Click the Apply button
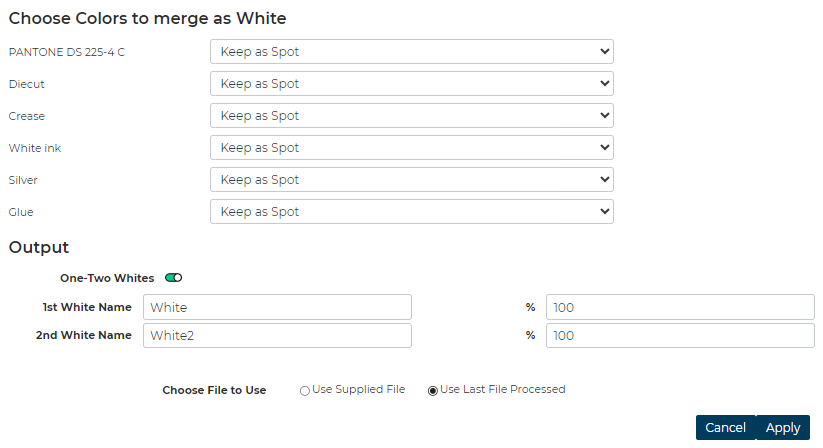The image size is (823, 448). click(782, 428)
